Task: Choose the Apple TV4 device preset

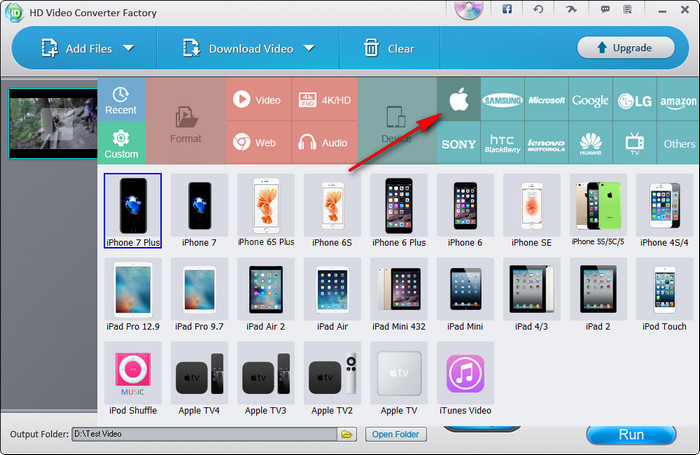Action: coord(199,383)
